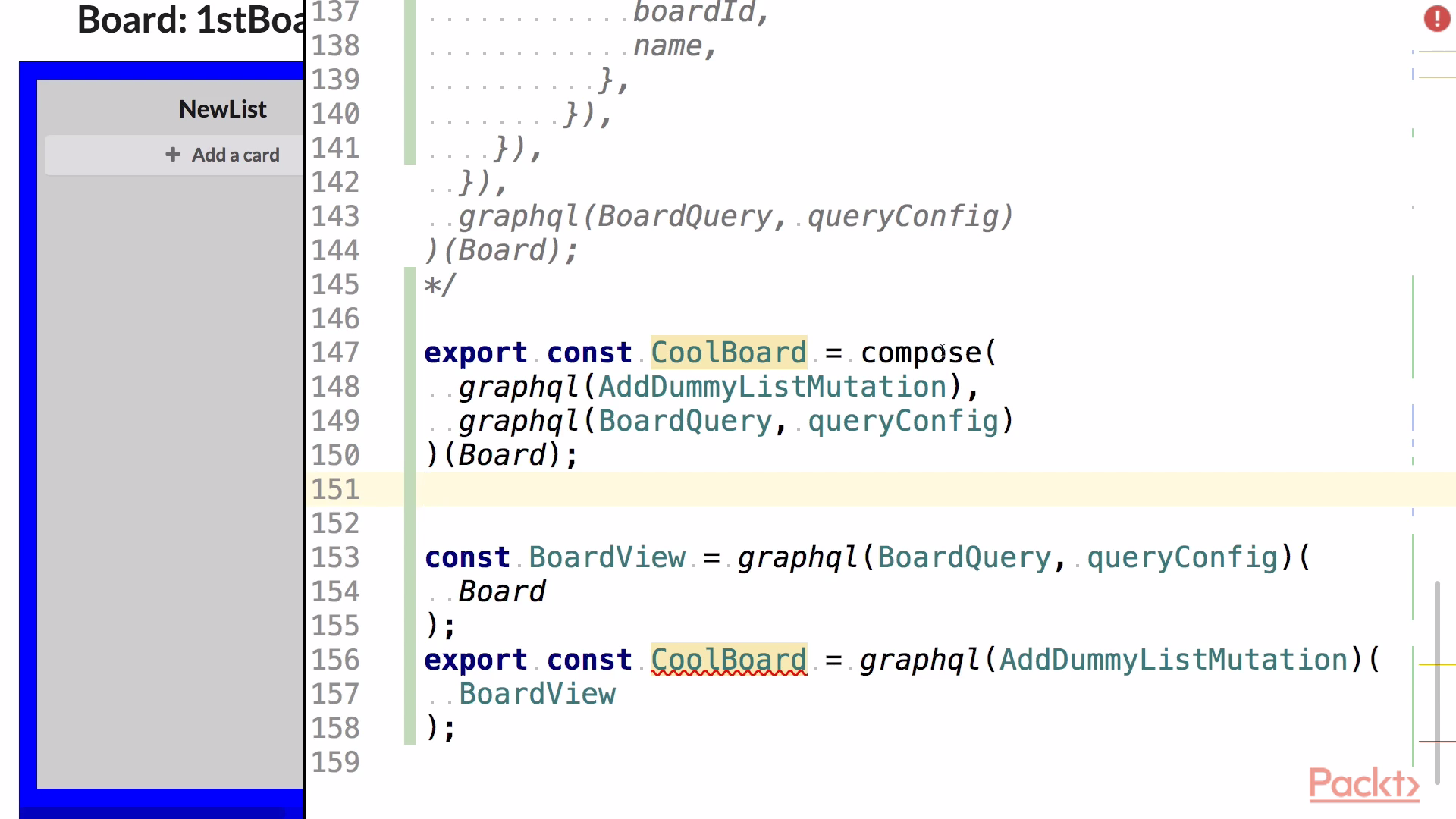
Task: Click AddDummyListMutation on line 148
Action: pos(773,387)
